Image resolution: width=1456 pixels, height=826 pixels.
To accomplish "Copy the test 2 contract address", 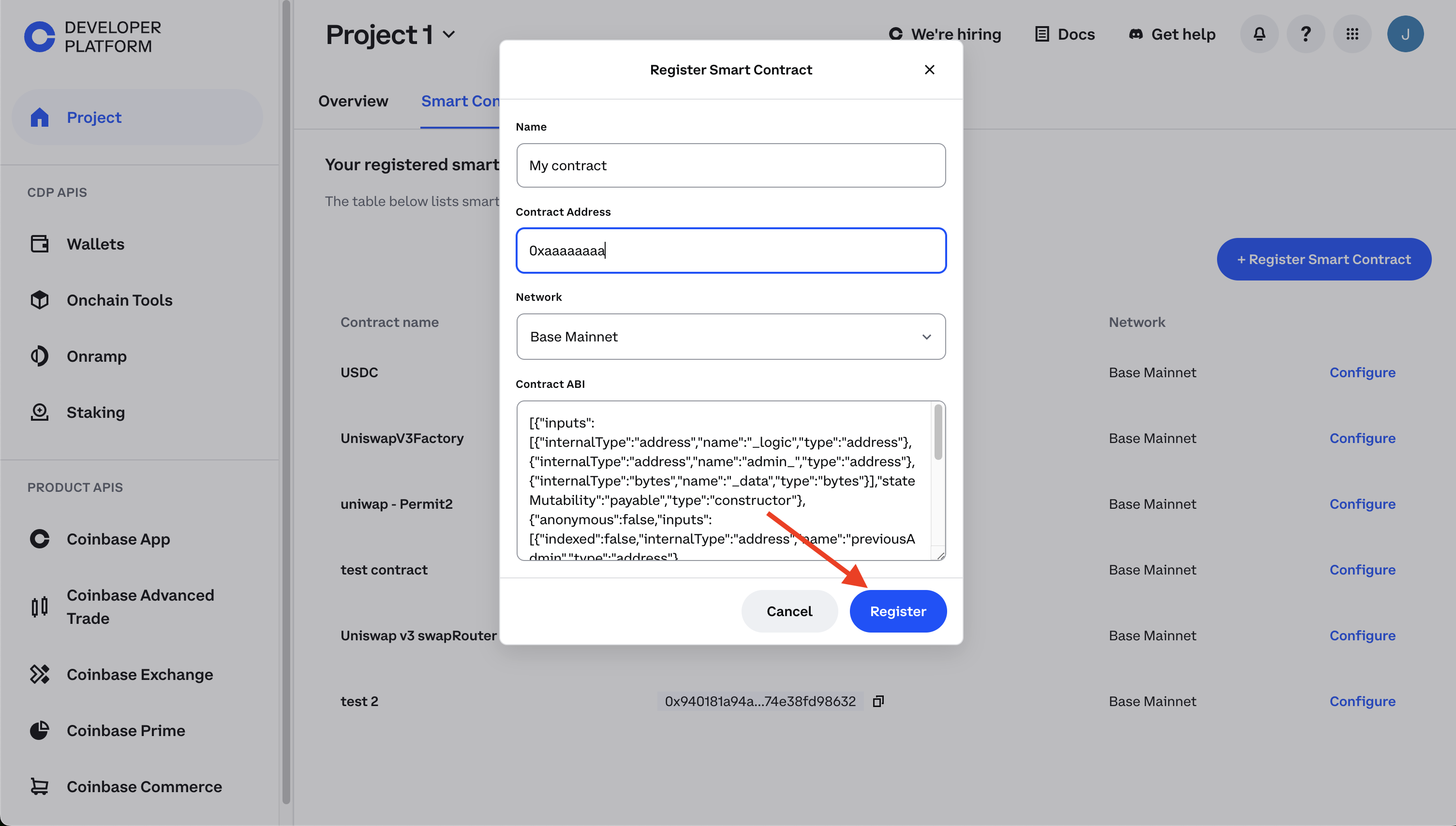I will click(878, 702).
